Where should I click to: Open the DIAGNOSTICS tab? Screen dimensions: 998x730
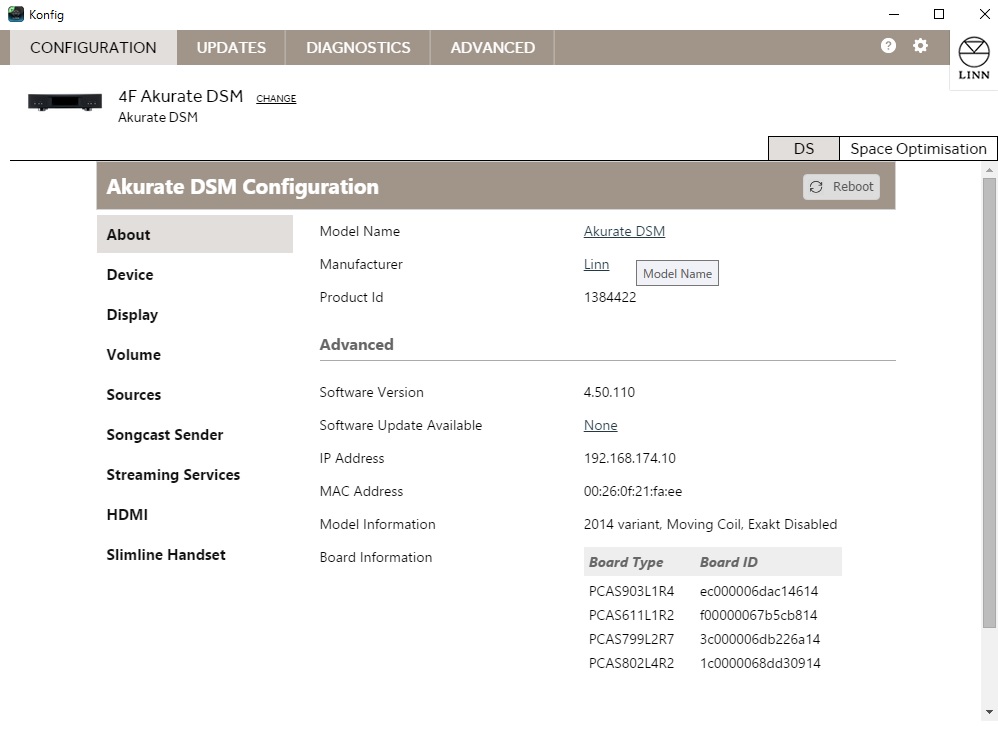click(x=358, y=48)
